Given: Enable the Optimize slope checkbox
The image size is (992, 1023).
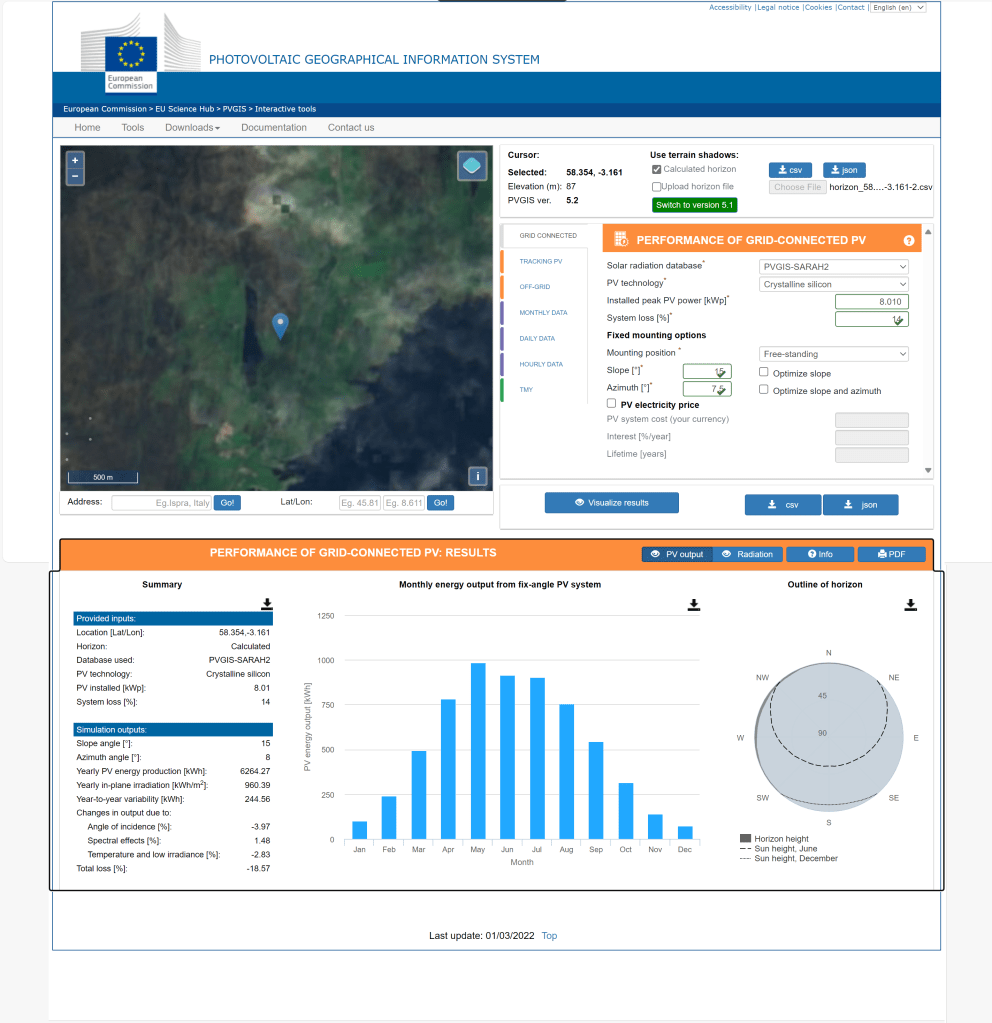Looking at the screenshot, I should pyautogui.click(x=764, y=372).
